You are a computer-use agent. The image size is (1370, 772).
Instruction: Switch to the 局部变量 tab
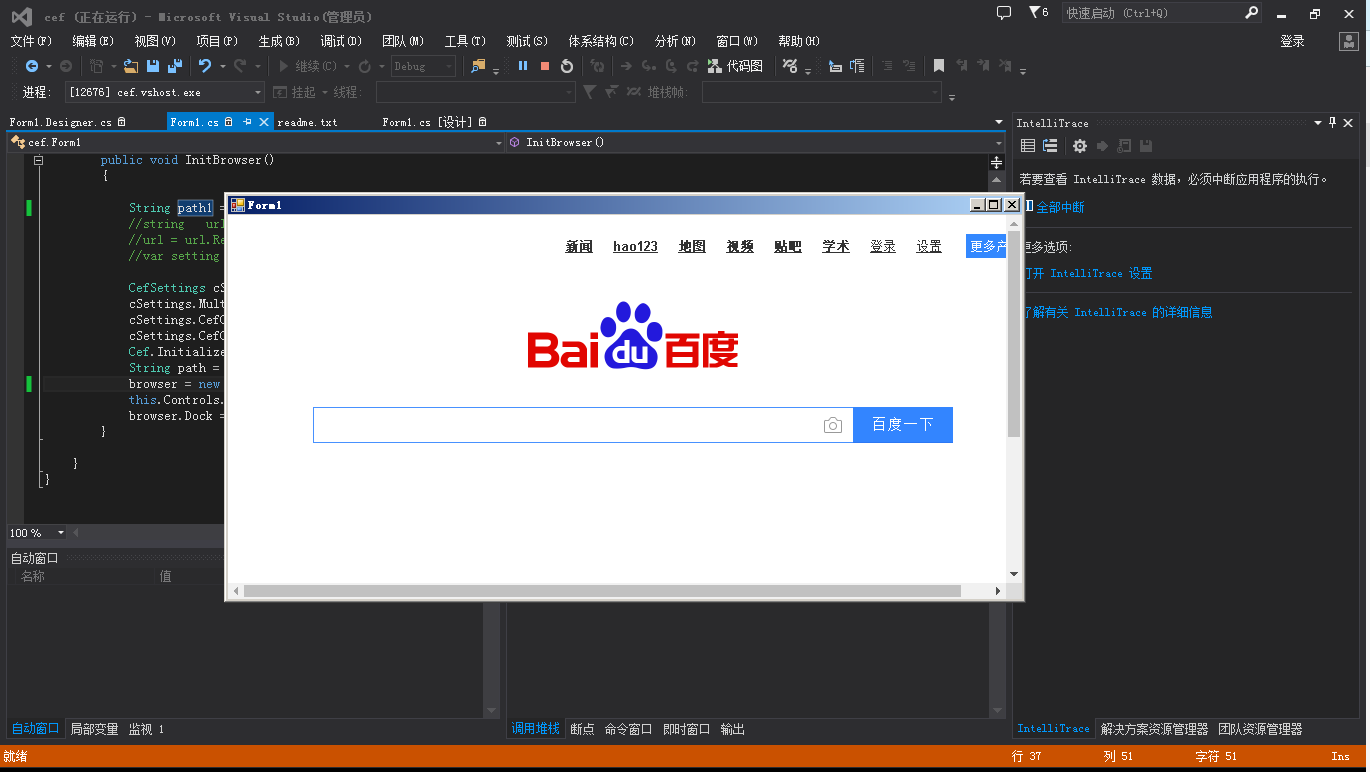point(94,729)
